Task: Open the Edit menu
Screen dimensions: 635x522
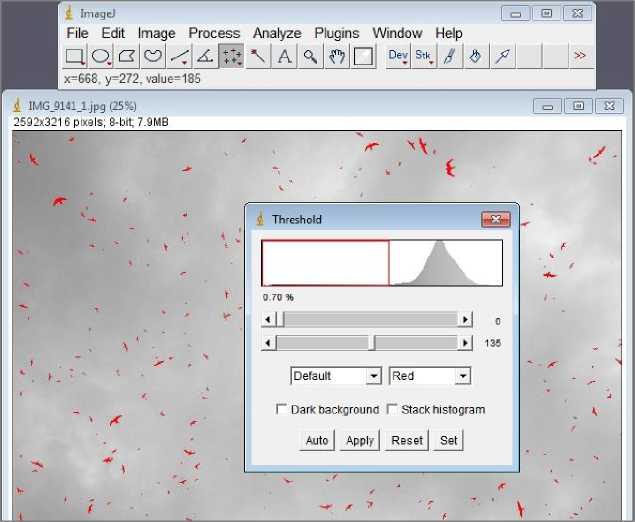Action: click(113, 33)
